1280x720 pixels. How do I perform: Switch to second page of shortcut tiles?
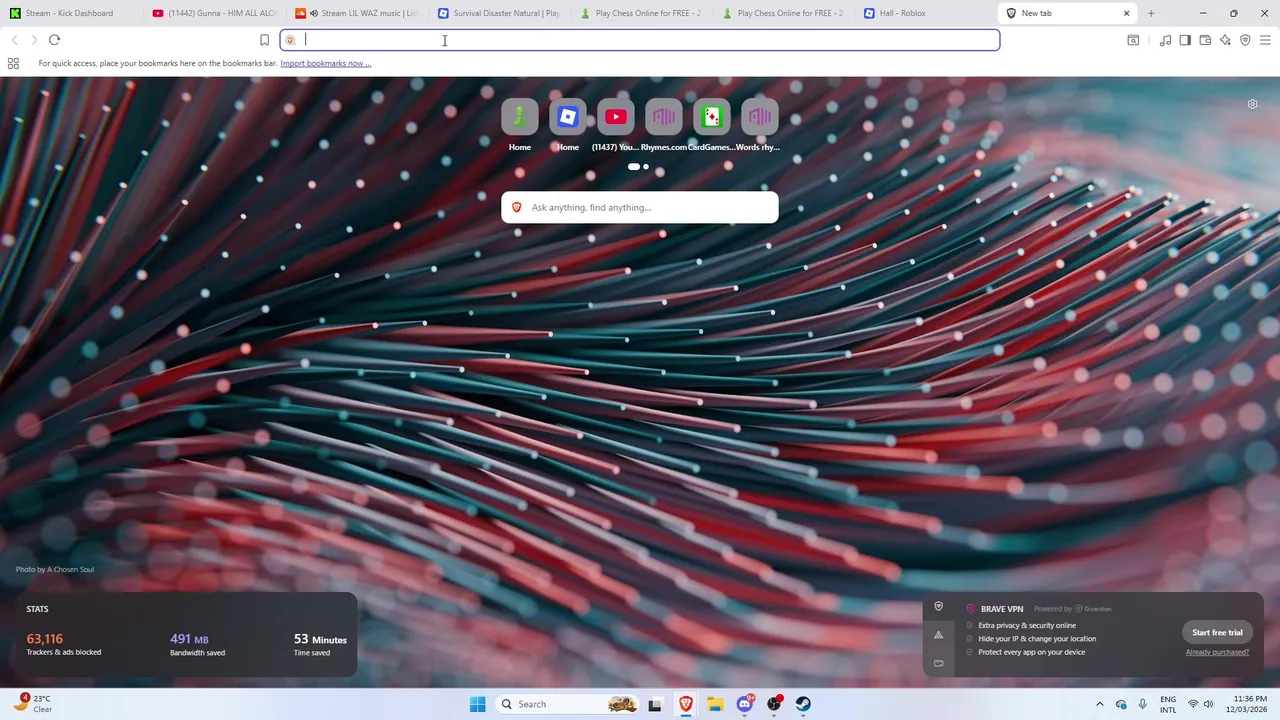646,167
